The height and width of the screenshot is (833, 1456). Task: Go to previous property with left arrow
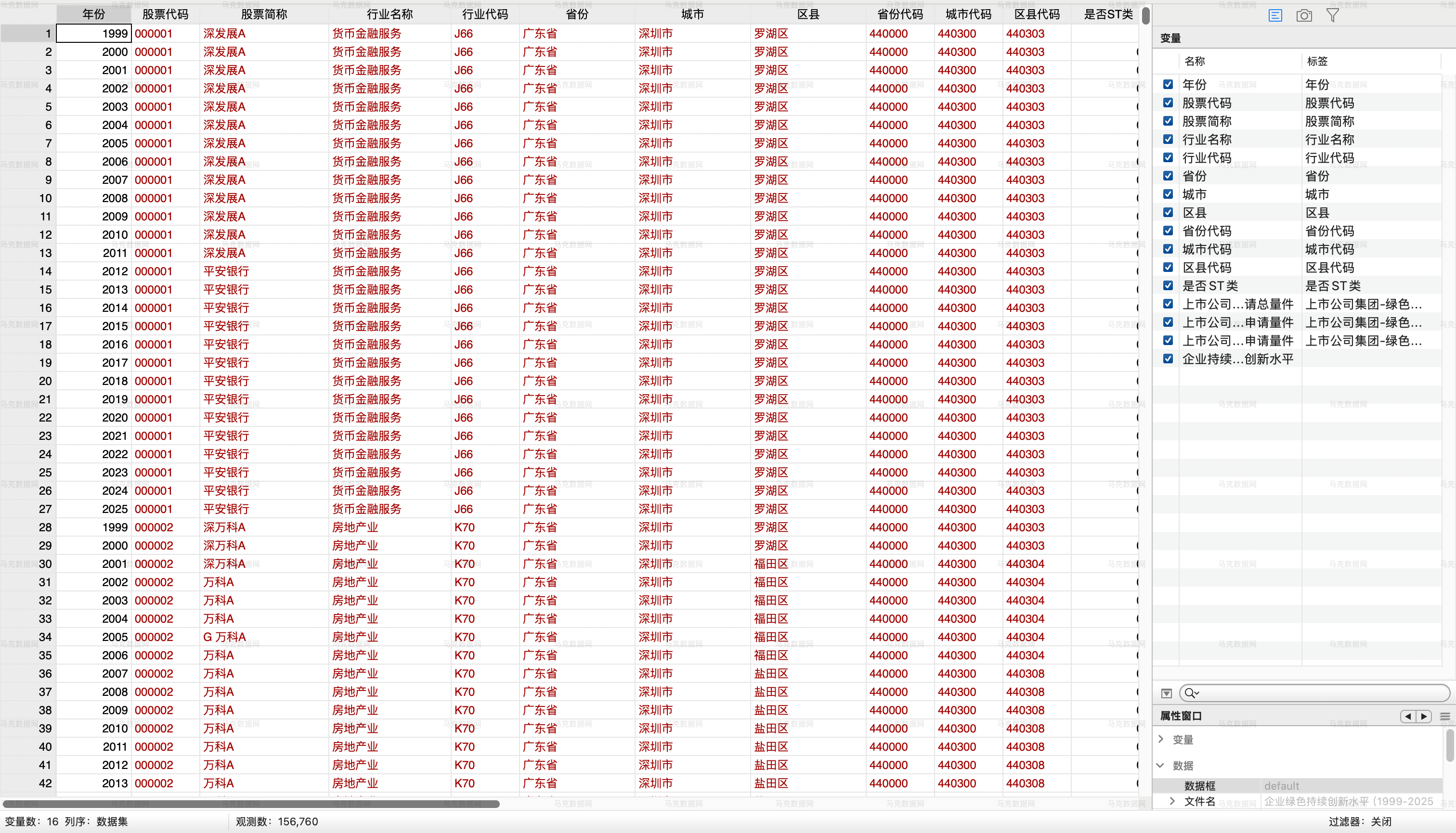click(1408, 716)
